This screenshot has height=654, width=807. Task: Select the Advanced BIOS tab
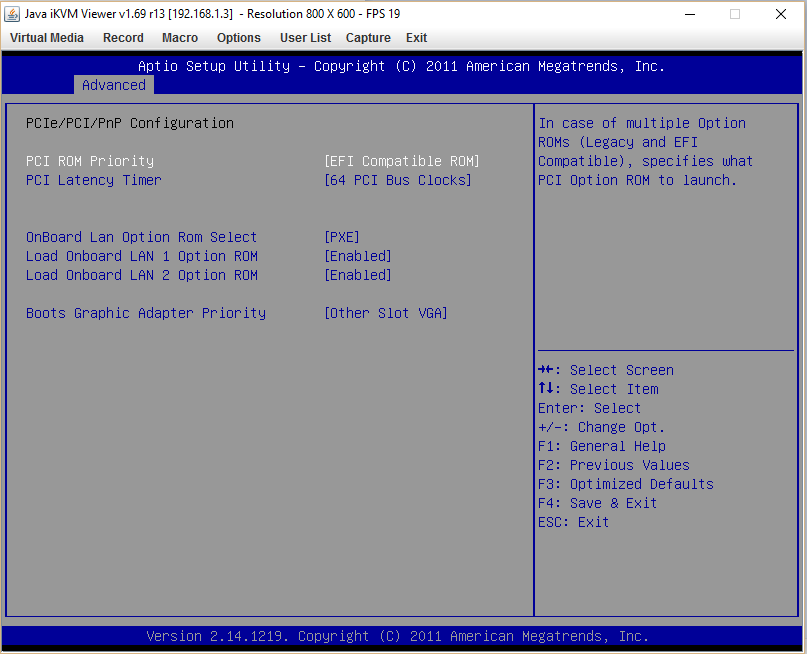(114, 85)
